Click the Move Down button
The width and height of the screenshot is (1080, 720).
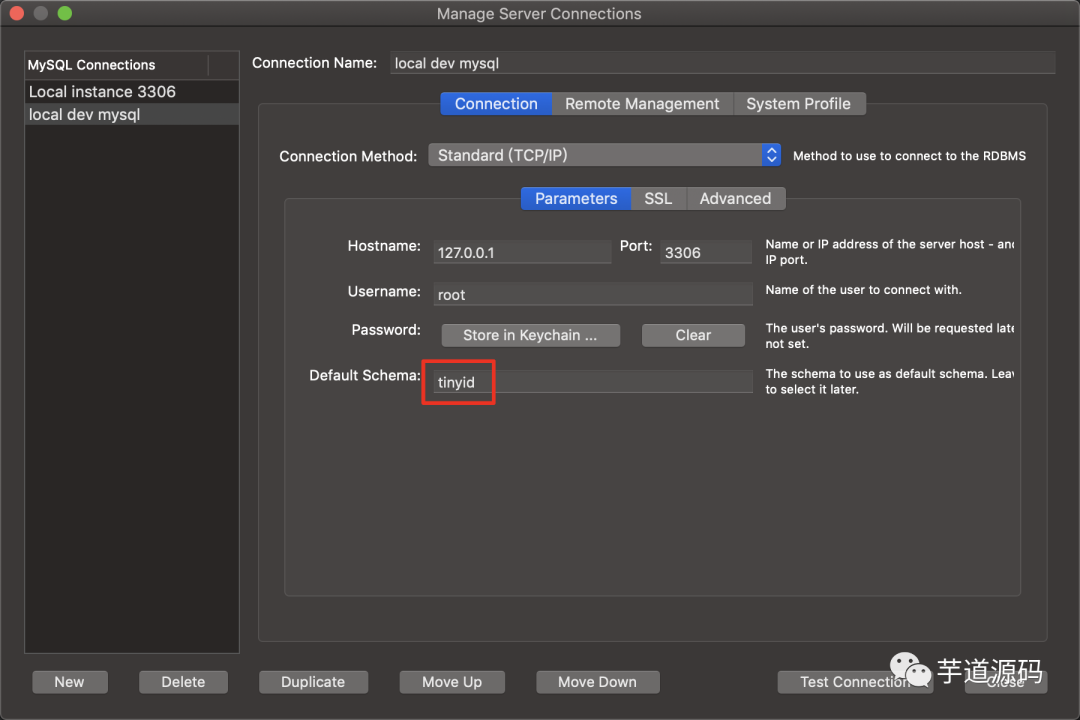(598, 682)
